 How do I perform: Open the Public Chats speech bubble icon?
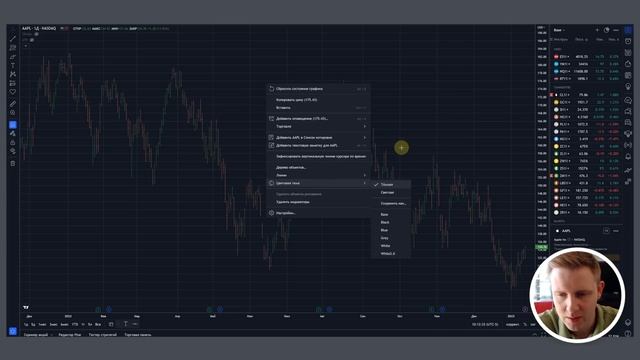(x=628, y=100)
